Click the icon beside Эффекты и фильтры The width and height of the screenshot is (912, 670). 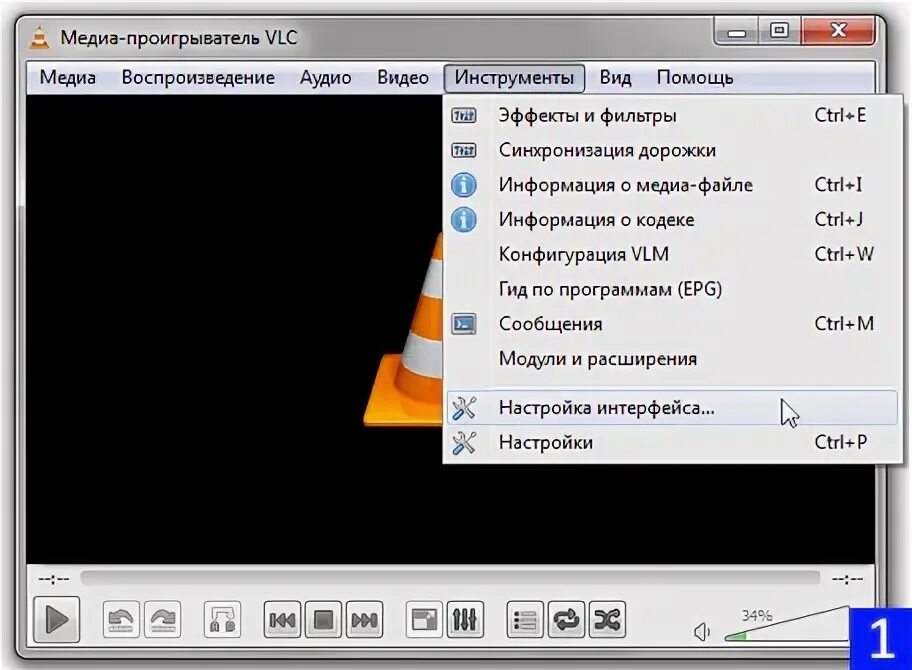point(464,116)
